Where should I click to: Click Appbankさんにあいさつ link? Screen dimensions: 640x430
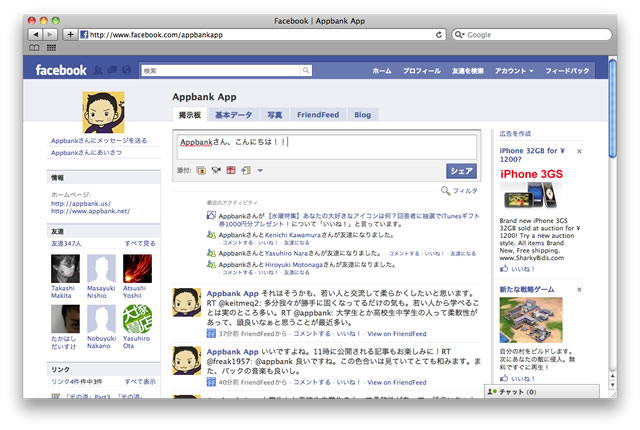tap(86, 153)
